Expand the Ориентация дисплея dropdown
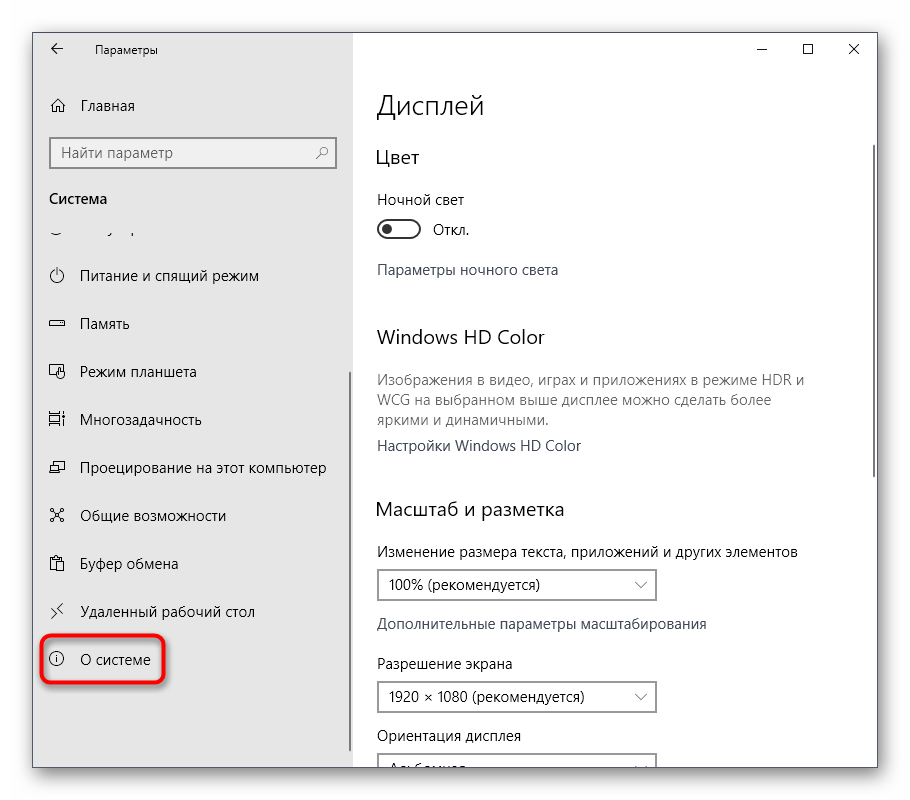 tap(516, 762)
